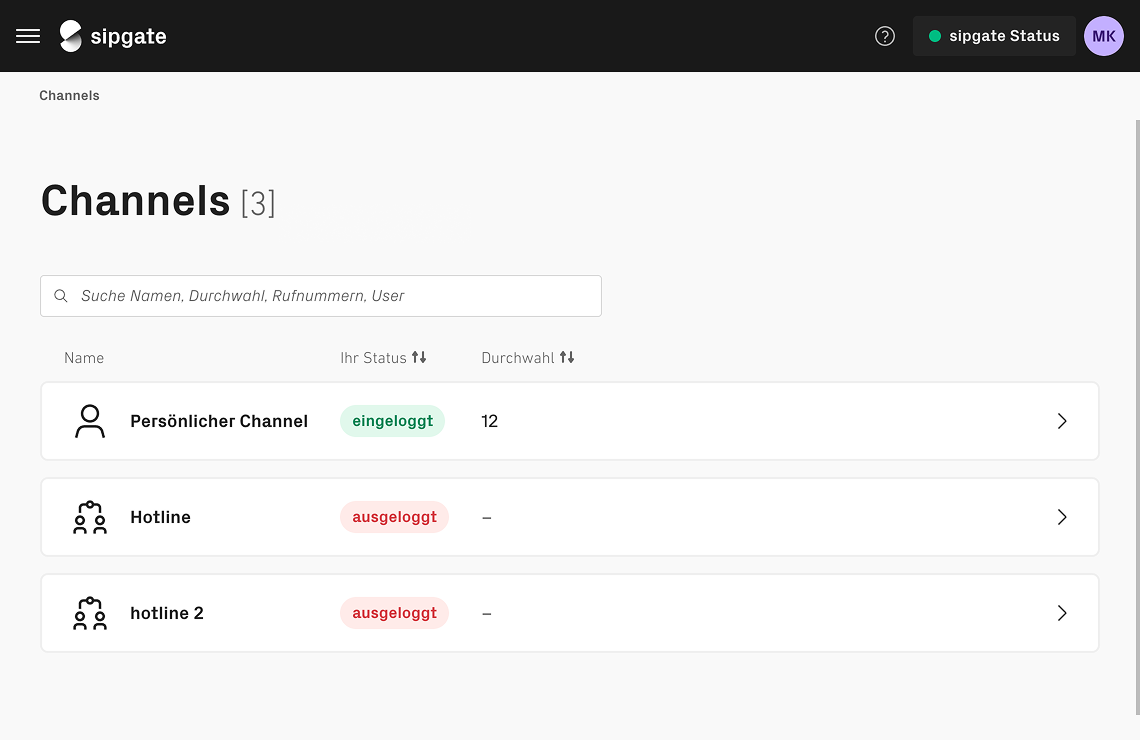
Task: Click the Channels breadcrumb
Action: point(69,96)
